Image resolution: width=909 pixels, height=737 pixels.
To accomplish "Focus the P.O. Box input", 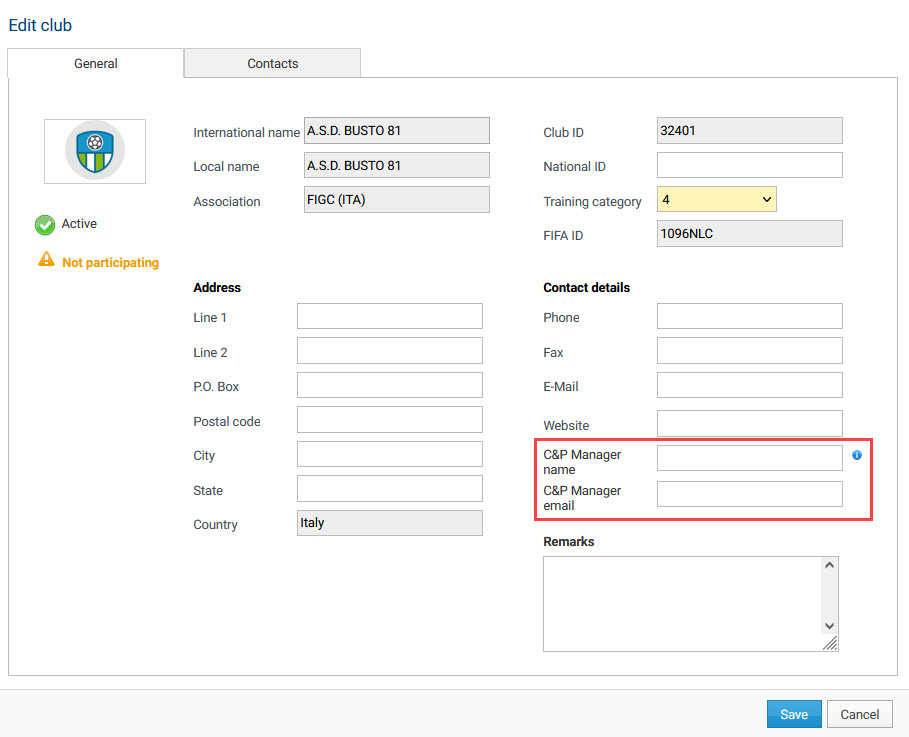I will (390, 385).
